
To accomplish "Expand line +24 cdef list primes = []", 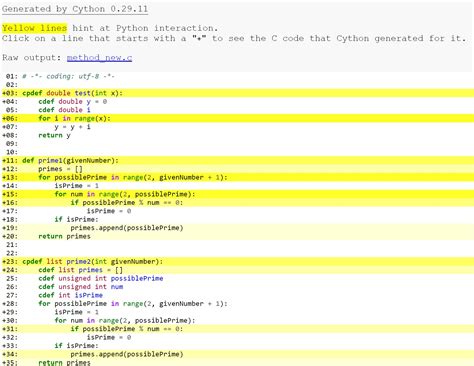I will [237, 270].
